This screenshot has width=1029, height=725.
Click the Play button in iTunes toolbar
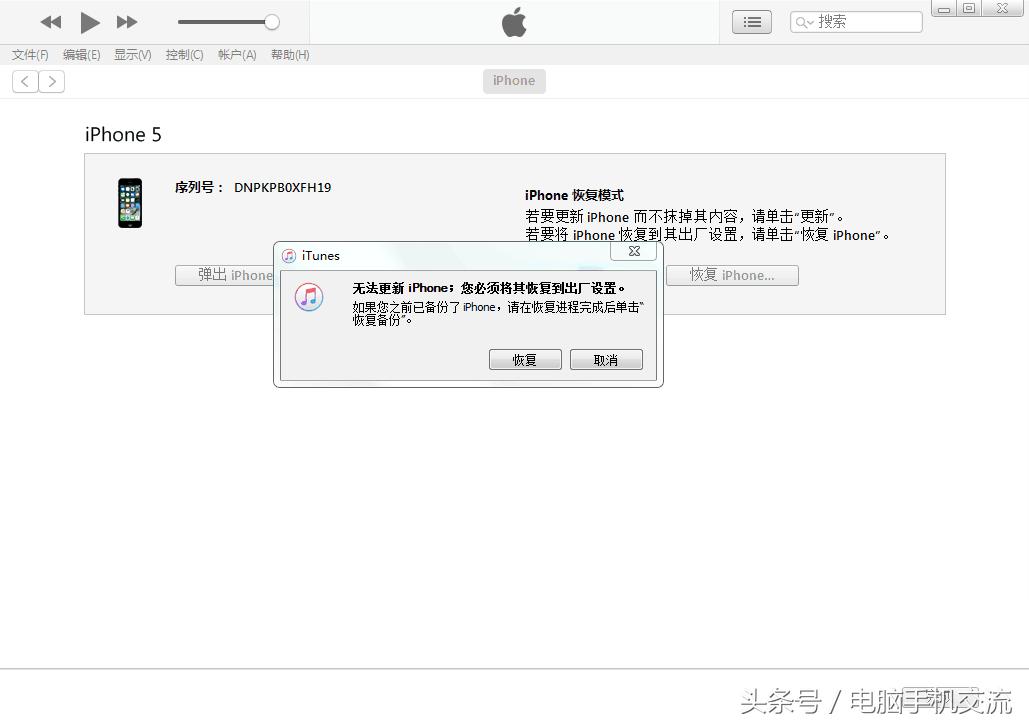point(89,22)
